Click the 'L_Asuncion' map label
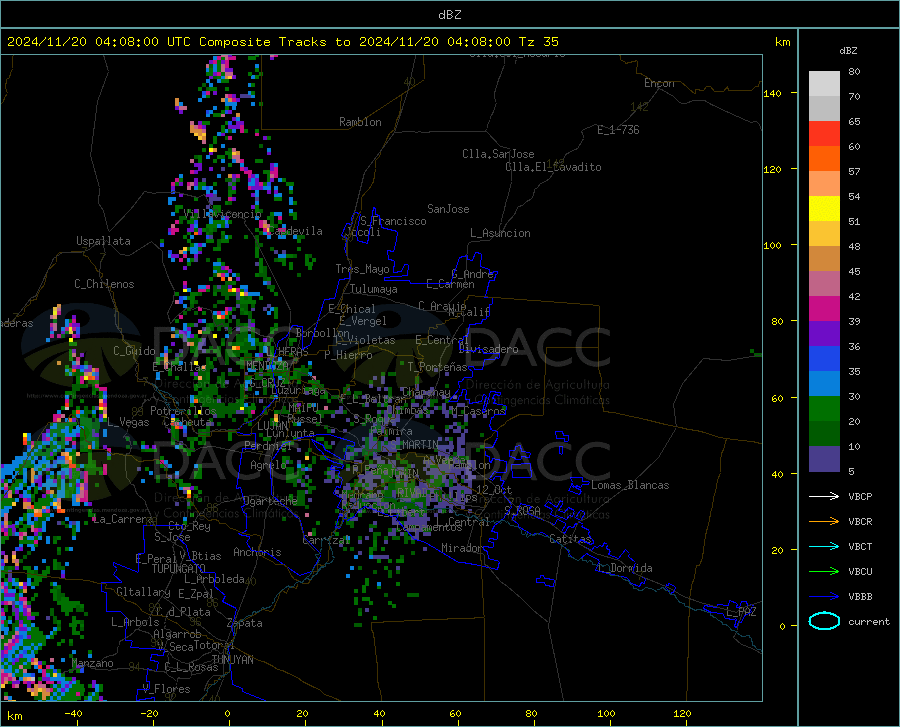This screenshot has height=727, width=900. [x=500, y=233]
